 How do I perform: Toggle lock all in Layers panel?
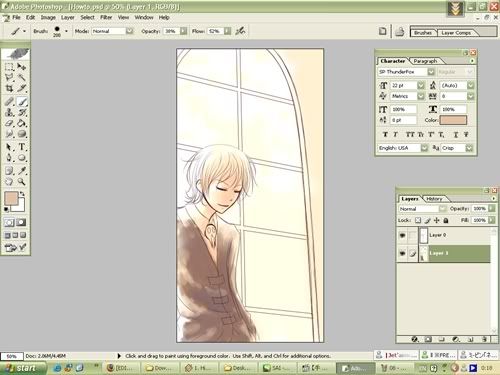446,220
